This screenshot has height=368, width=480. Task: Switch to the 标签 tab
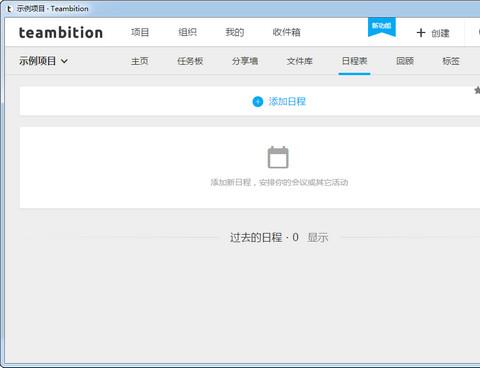point(451,61)
